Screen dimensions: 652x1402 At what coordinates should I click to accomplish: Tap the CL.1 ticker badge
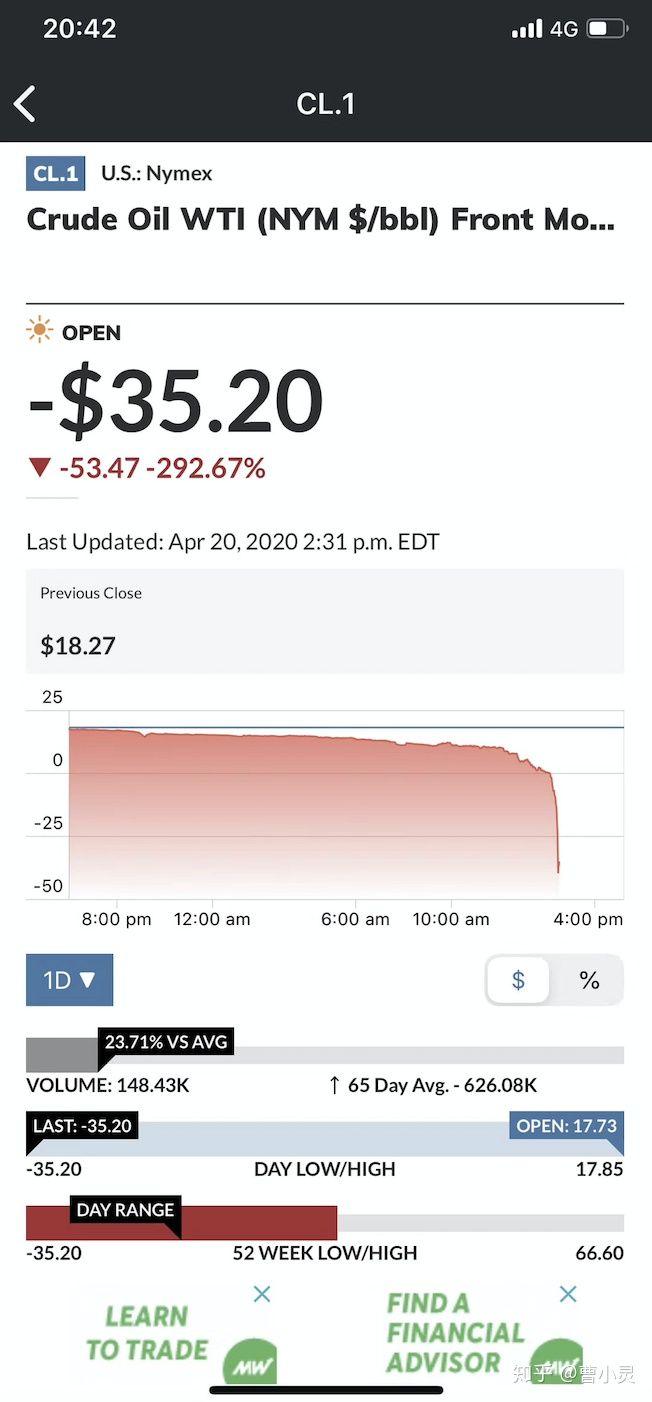(56, 173)
